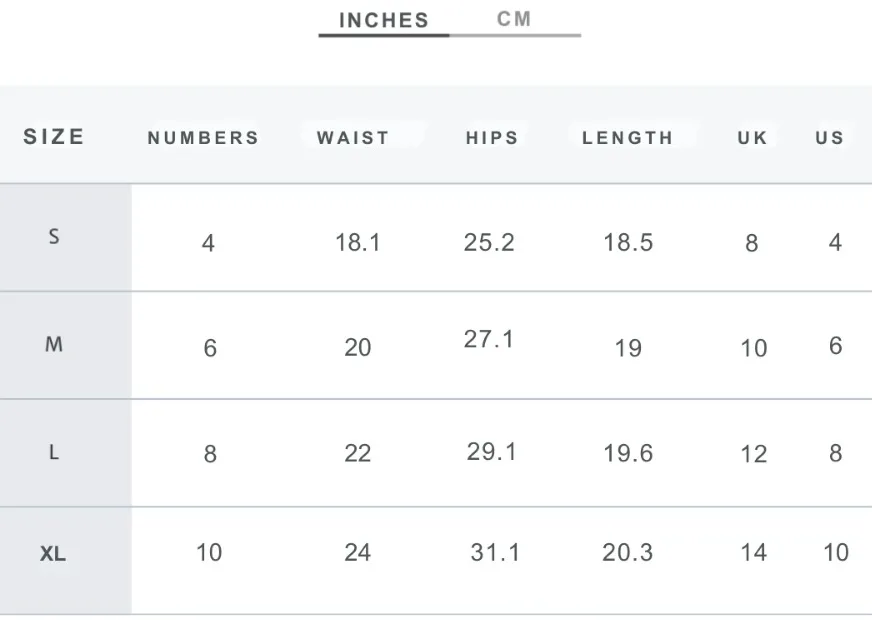
Task: Select the M size row label
Action: 54,345
